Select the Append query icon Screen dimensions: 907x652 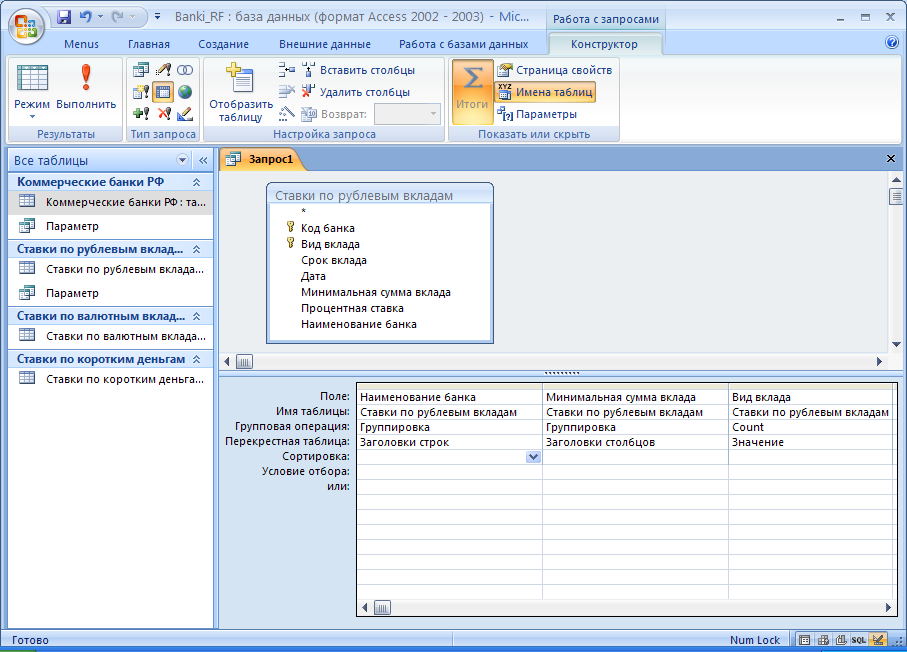(x=141, y=114)
